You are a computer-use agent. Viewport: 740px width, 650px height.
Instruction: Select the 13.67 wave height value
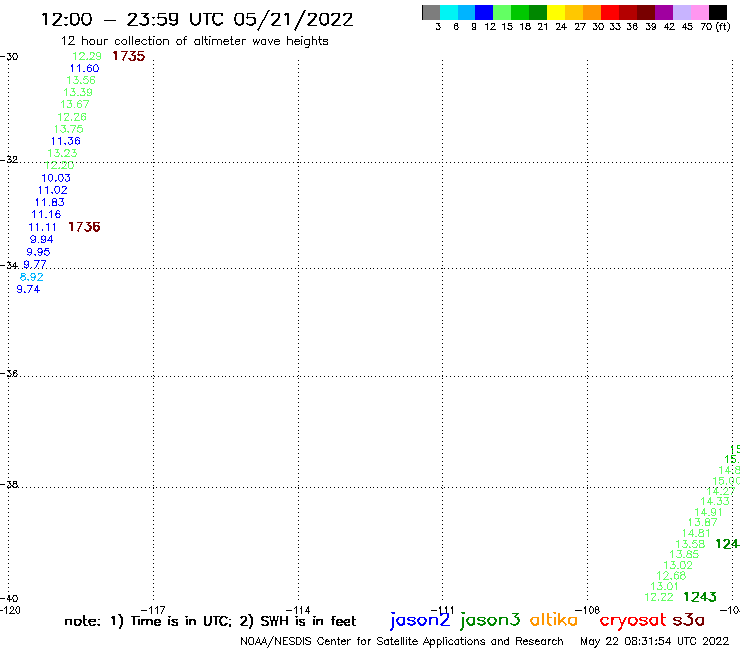pos(75,104)
